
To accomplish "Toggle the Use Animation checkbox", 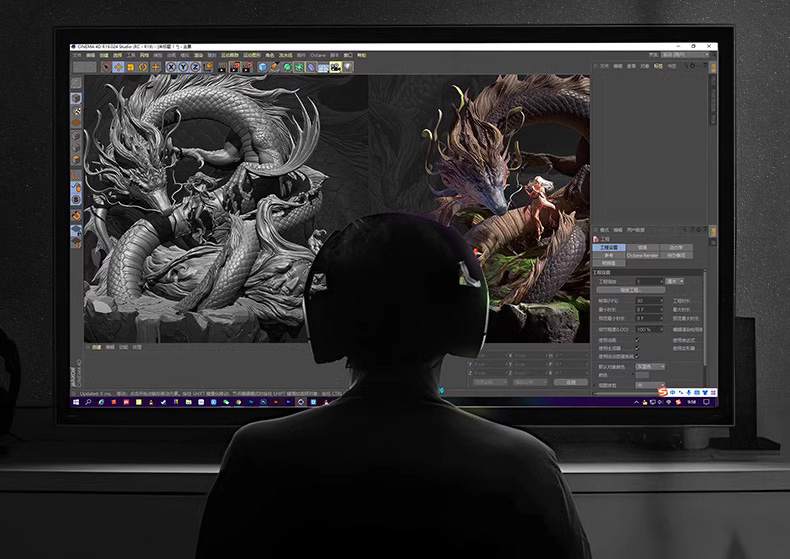I will click(x=637, y=339).
